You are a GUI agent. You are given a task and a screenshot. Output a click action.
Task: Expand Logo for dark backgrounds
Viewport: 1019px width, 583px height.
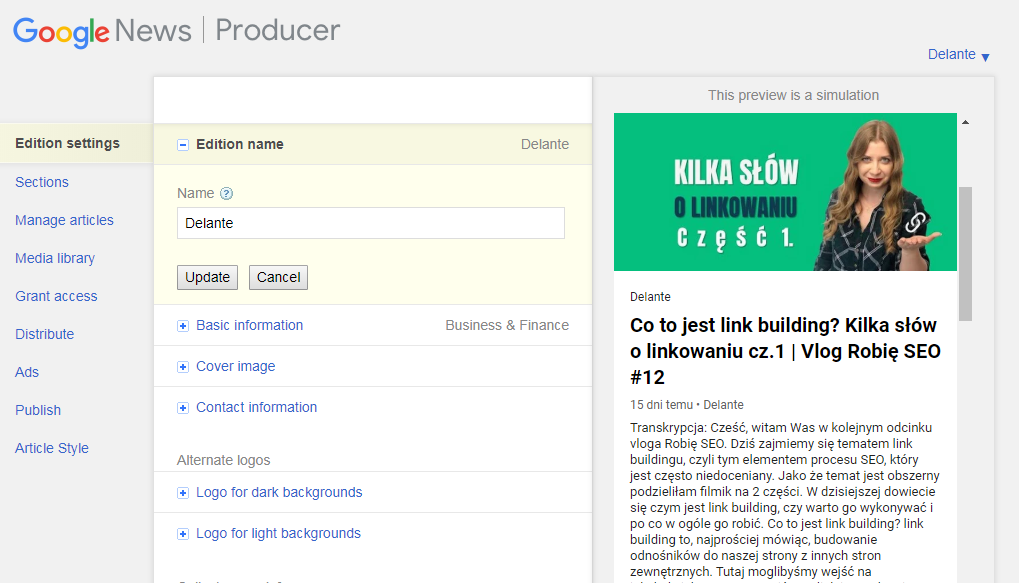tap(183, 493)
